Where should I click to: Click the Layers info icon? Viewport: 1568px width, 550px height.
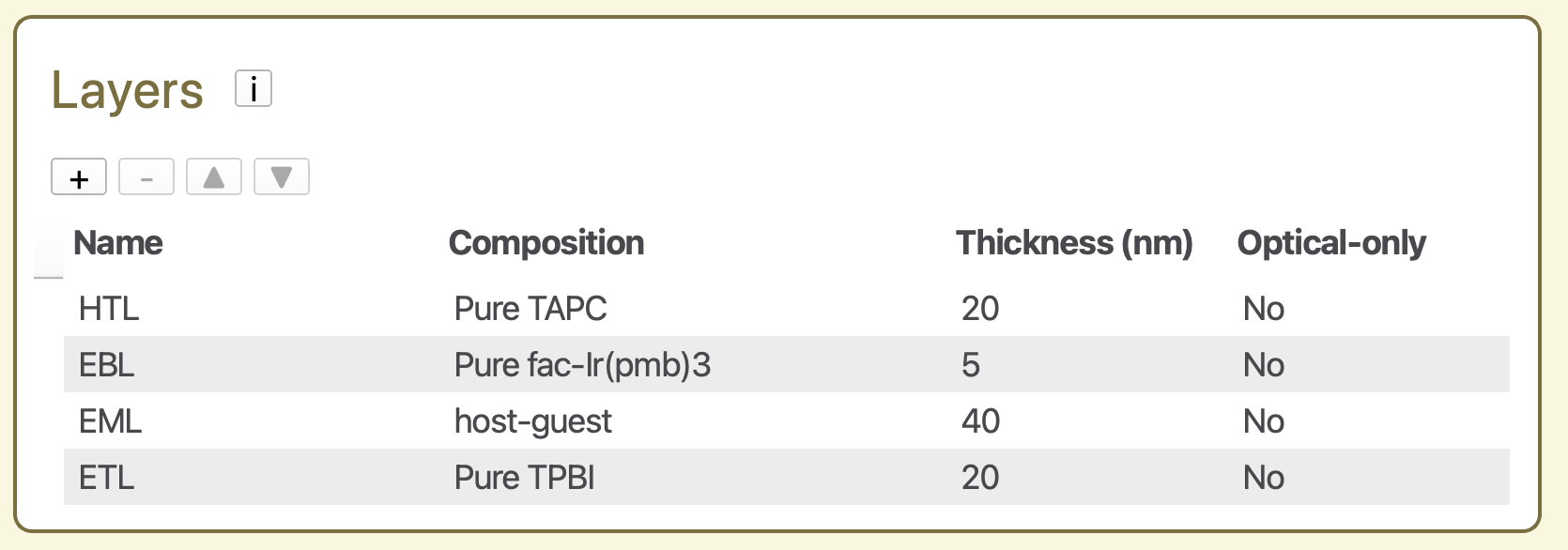(254, 89)
